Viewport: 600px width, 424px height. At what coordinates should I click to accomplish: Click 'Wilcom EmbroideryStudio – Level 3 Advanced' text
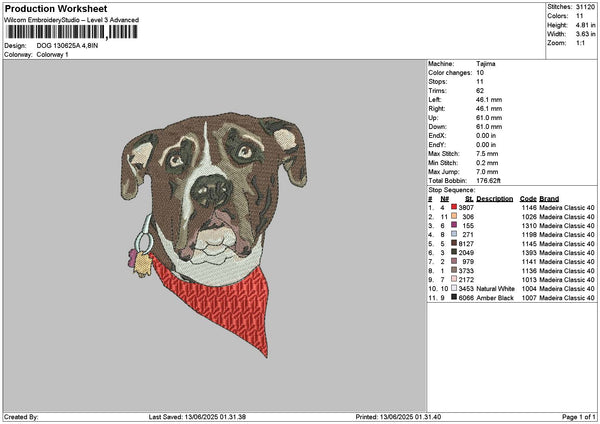(72, 20)
